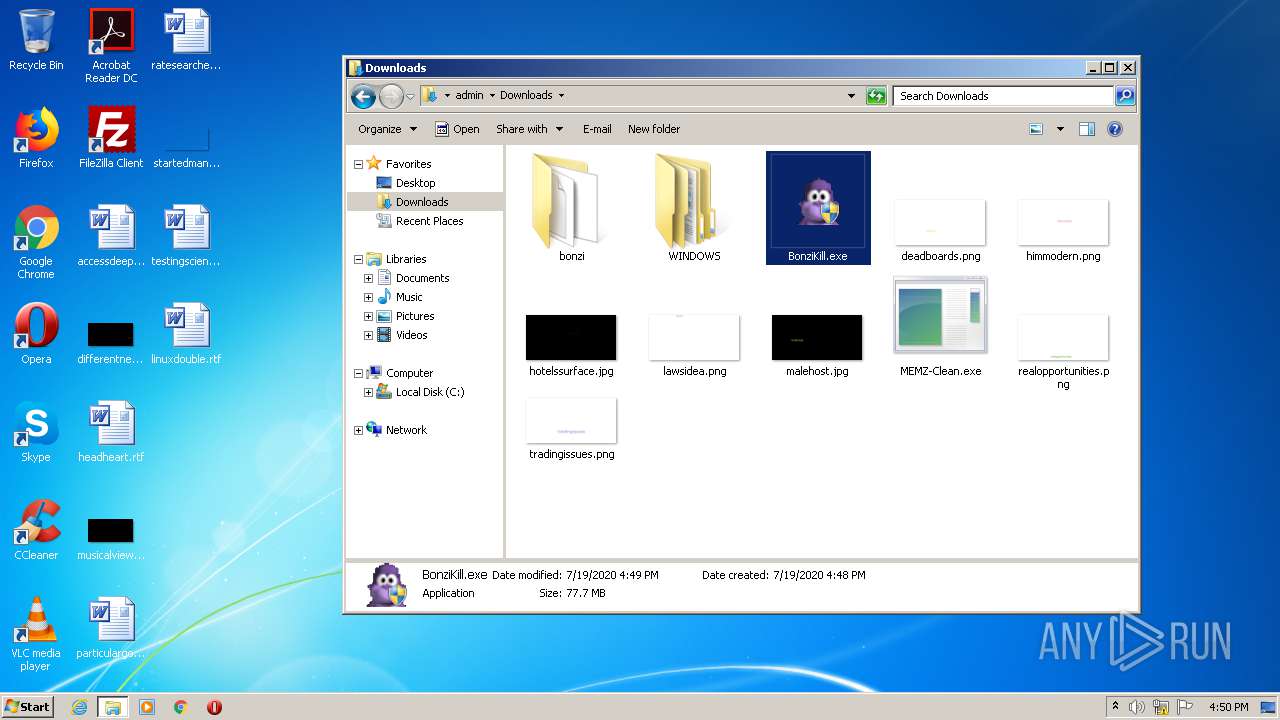This screenshot has height=720, width=1280.
Task: Select the FileZilla Client desktop shortcut
Action: (111, 138)
